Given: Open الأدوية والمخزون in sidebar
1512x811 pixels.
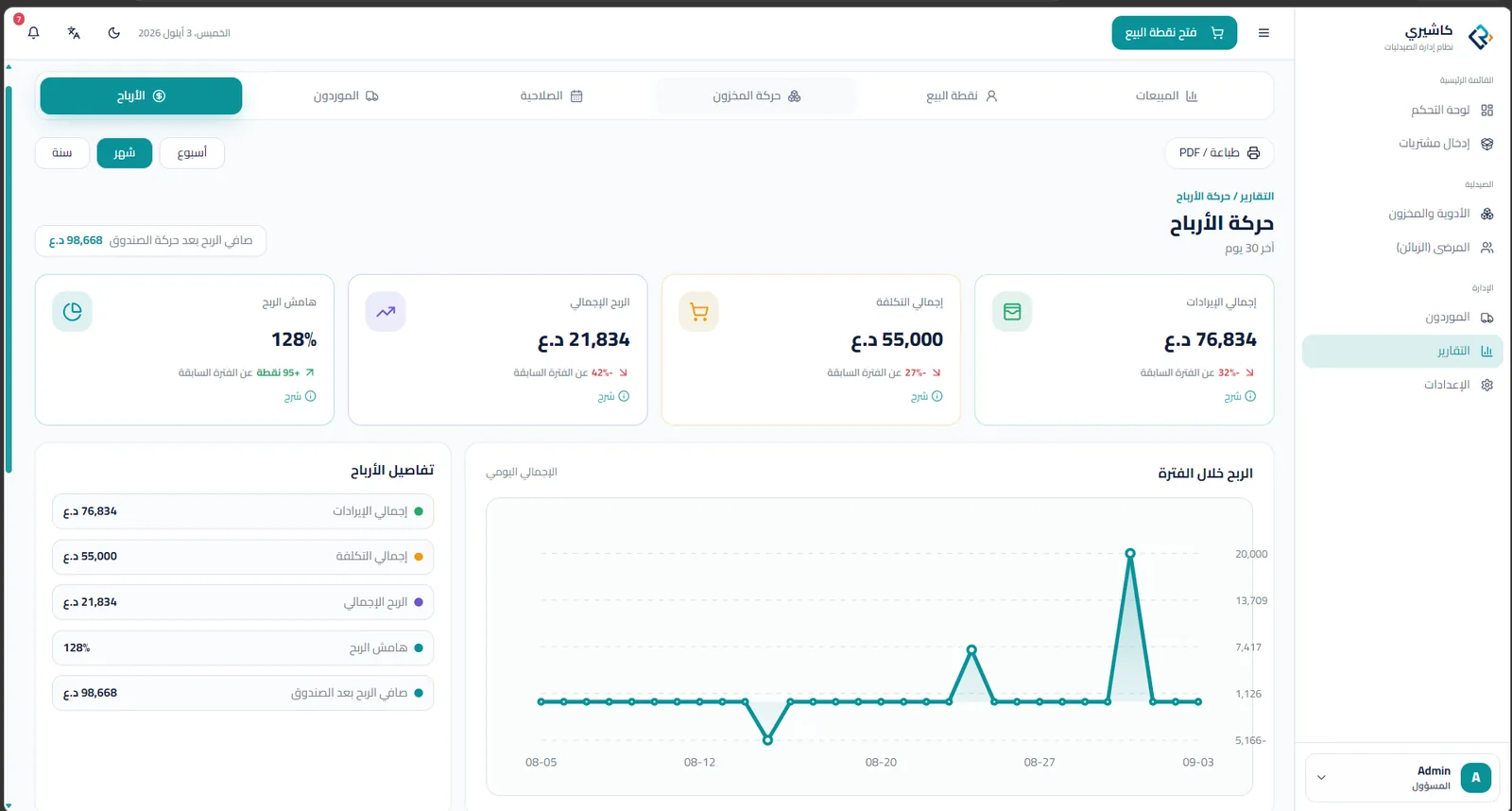Looking at the screenshot, I should tap(1402, 215).
